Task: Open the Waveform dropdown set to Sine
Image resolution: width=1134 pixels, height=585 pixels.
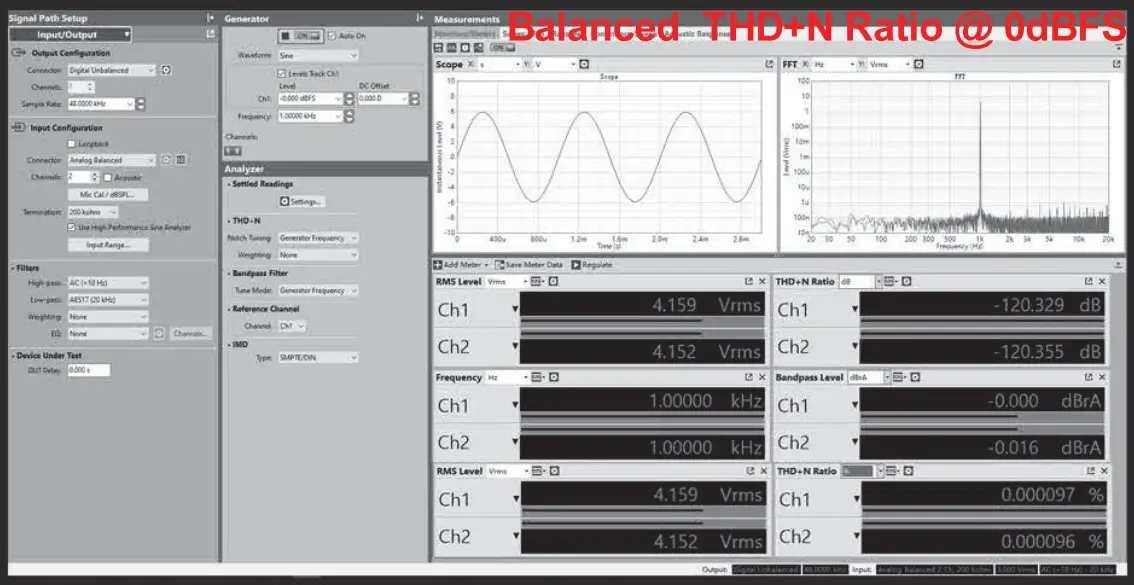Action: [318, 56]
